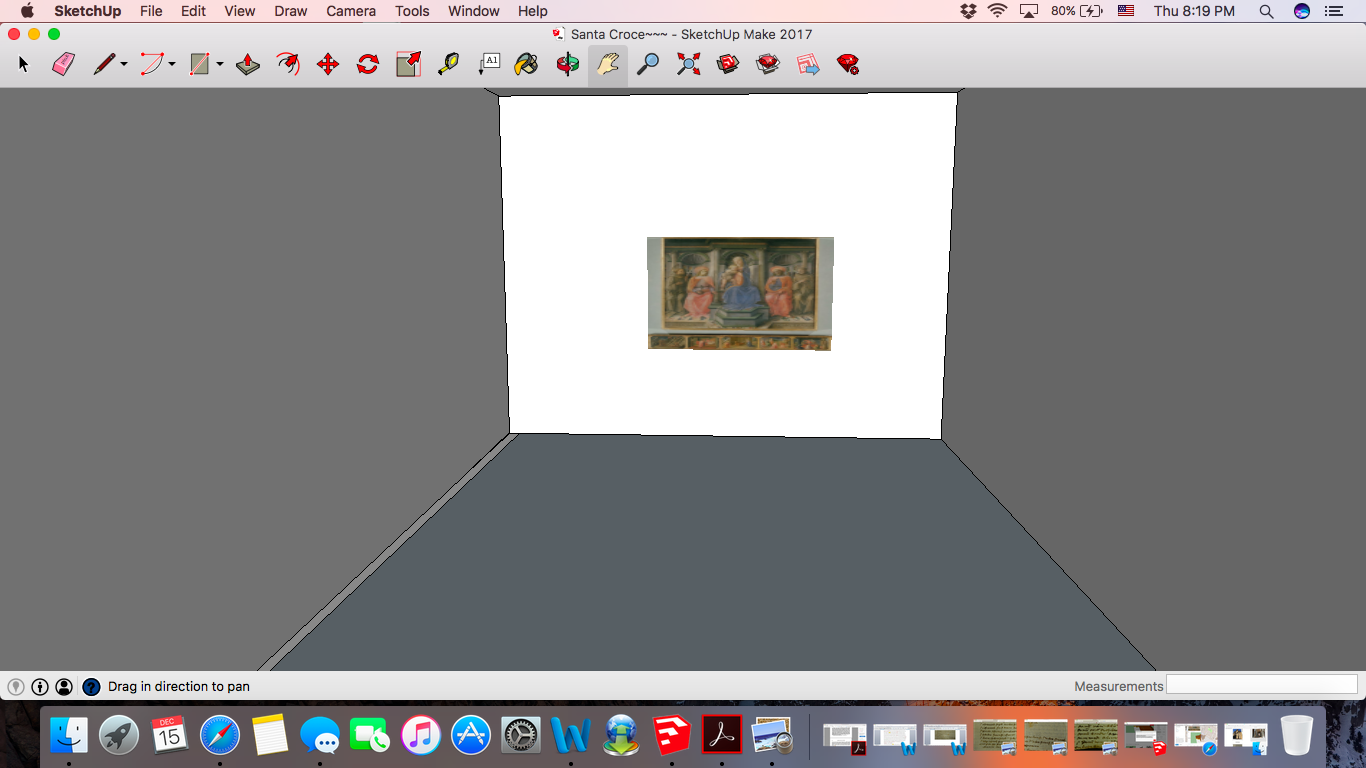Viewport: 1366px width, 768px height.
Task: Open Spotlight search in menu bar
Action: (x=1266, y=11)
